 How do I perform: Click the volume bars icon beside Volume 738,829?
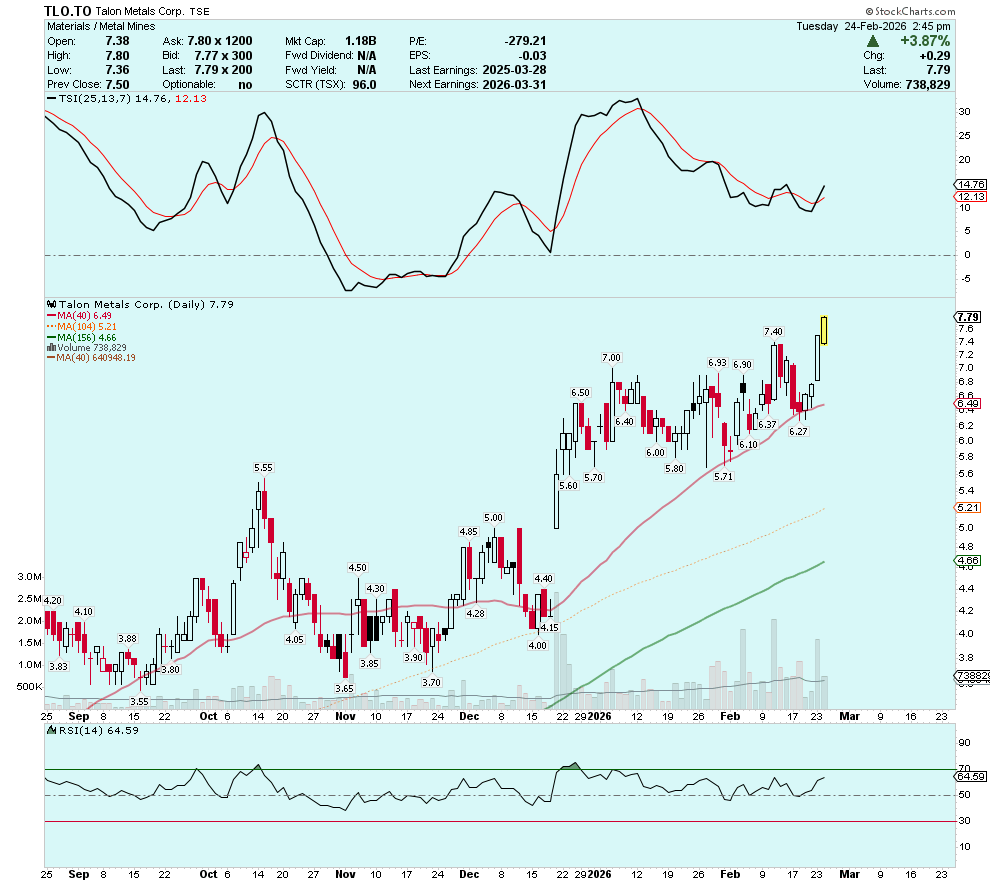pyautogui.click(x=51, y=347)
